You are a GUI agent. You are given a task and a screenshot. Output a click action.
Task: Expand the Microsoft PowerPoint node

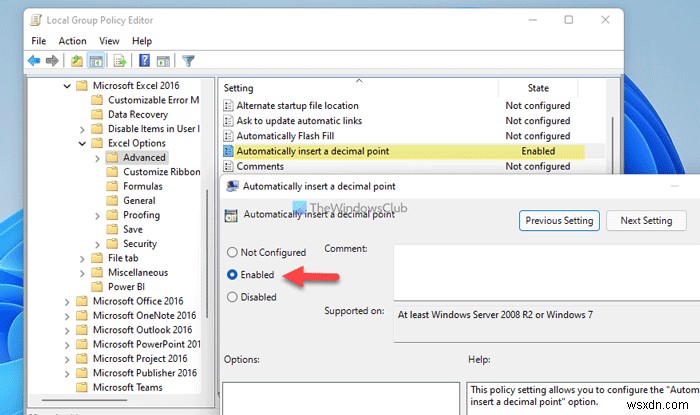pyautogui.click(x=67, y=345)
